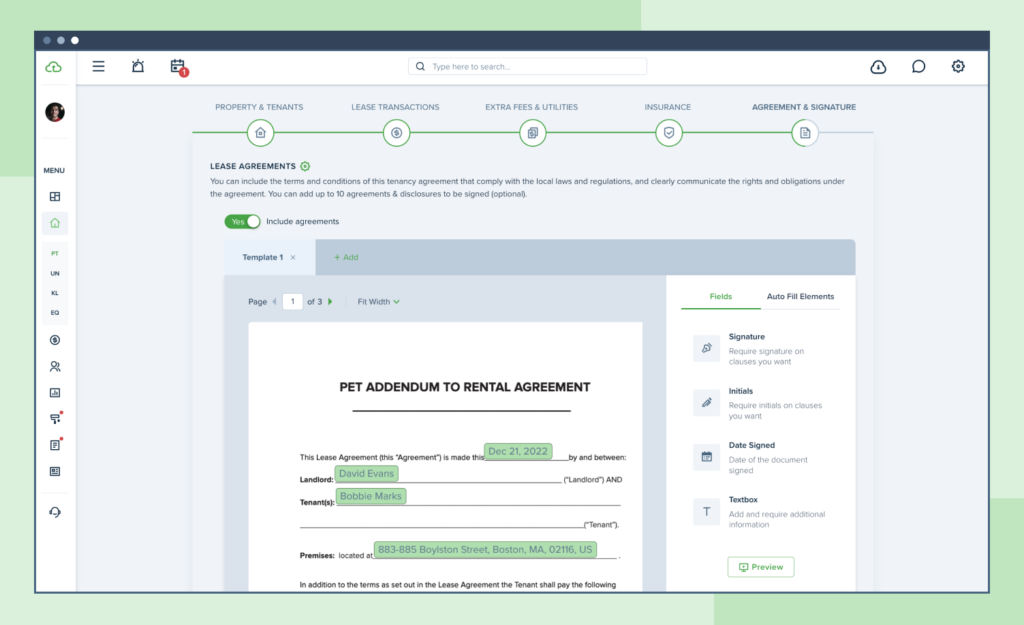Click the alarm bell notifications icon

(x=138, y=66)
